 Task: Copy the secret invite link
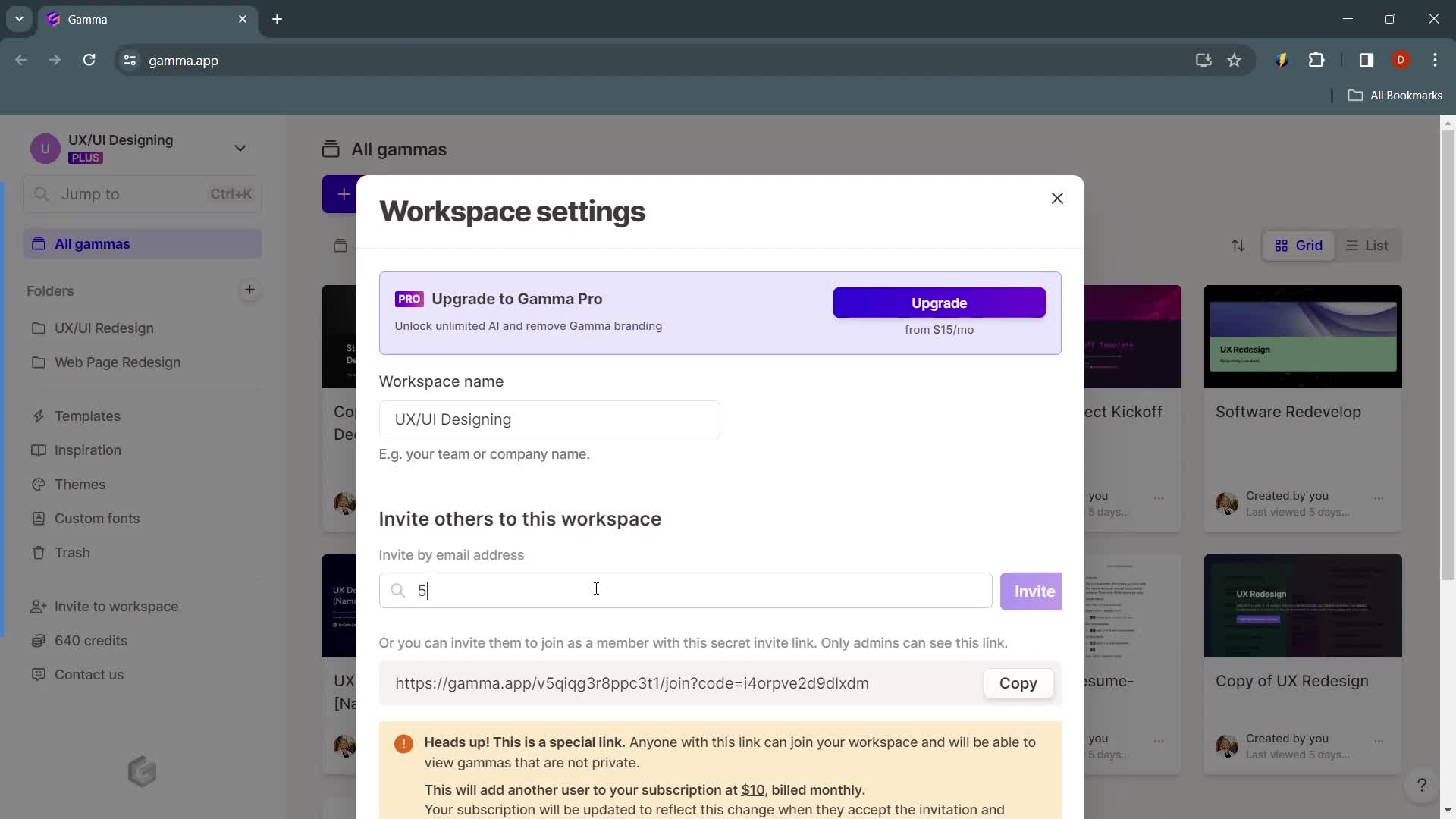[x=1018, y=683]
